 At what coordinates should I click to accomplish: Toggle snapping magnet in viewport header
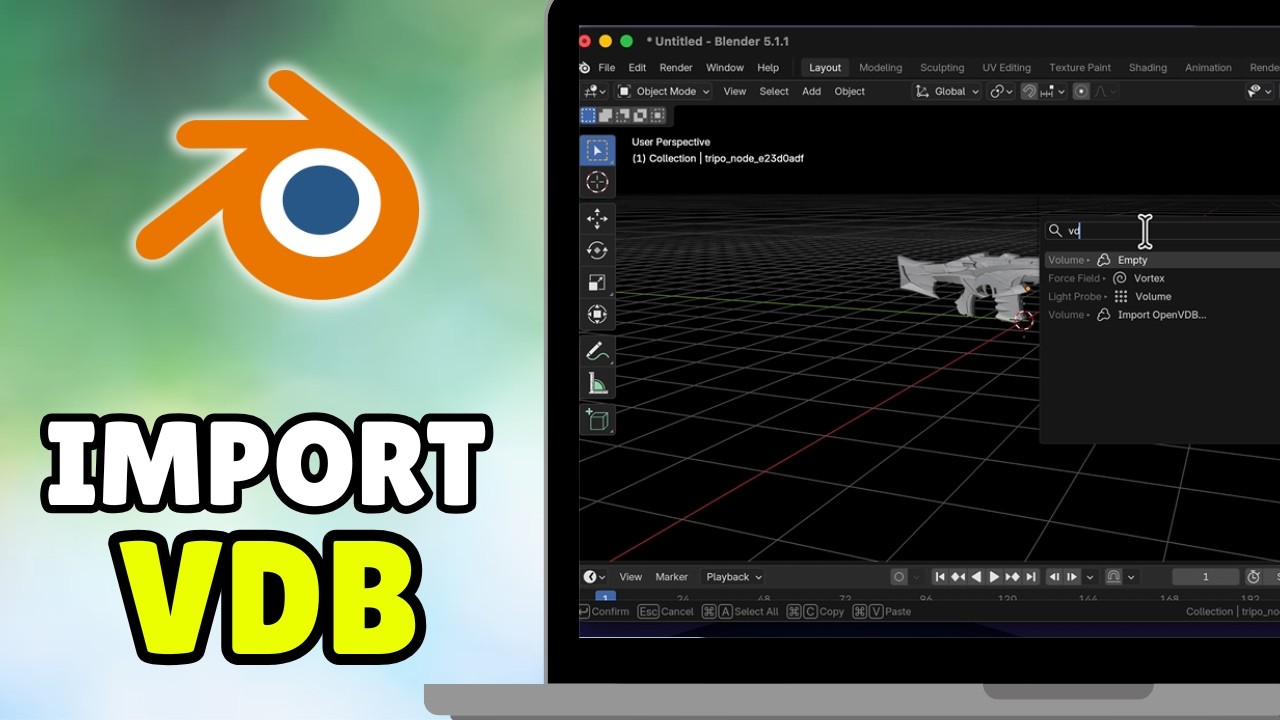1028,91
